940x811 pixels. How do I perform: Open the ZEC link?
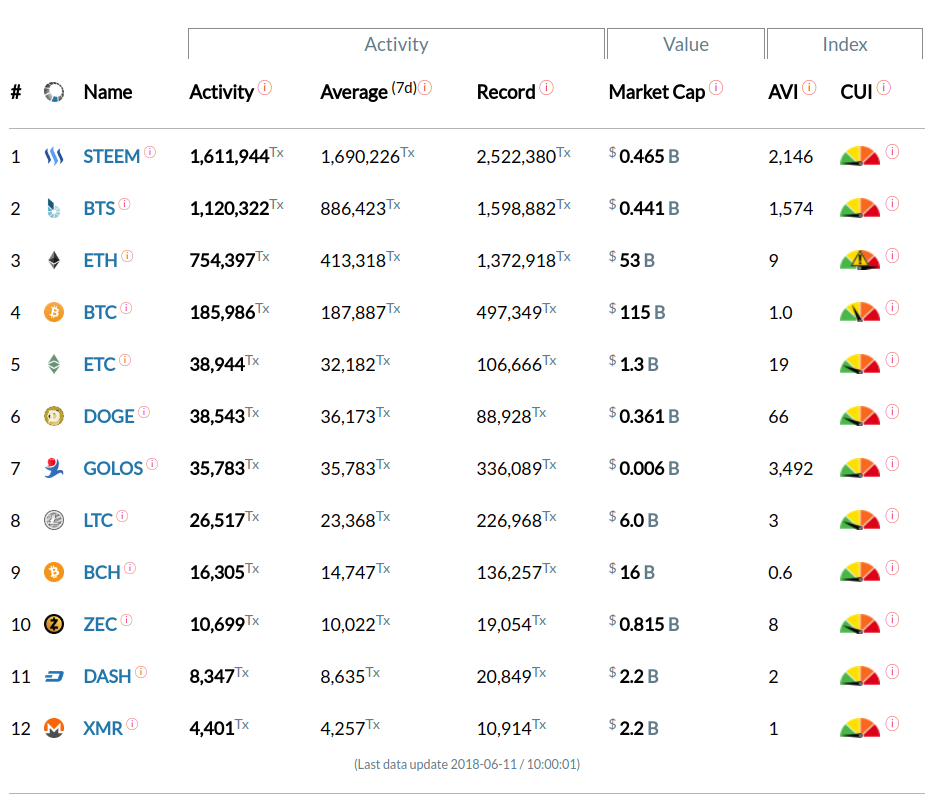tap(100, 625)
